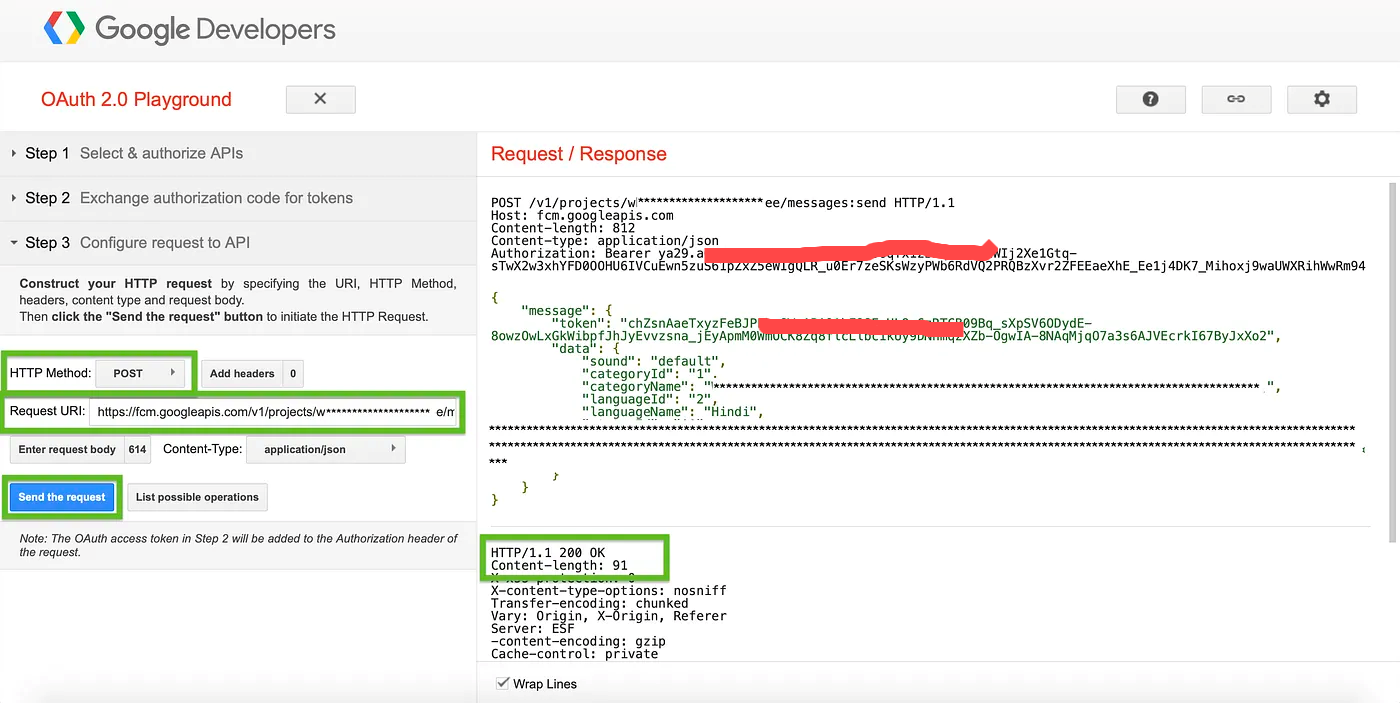
Task: Click the List possible operations button
Action: (x=197, y=497)
